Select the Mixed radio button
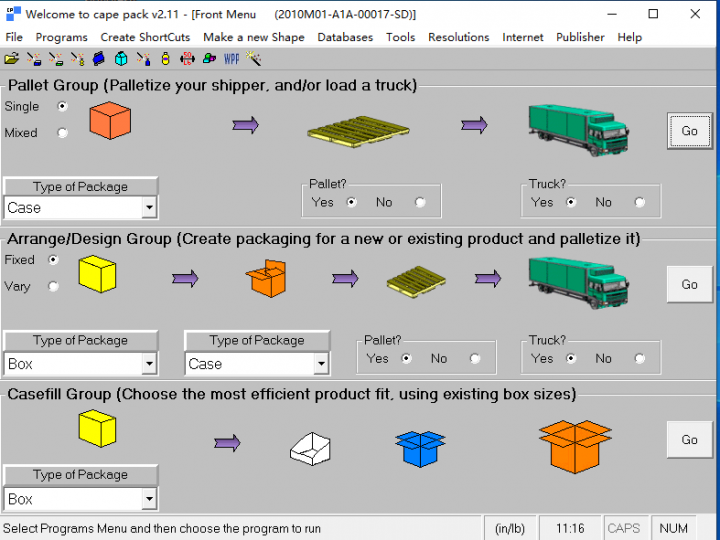720x540 pixels. tap(63, 133)
